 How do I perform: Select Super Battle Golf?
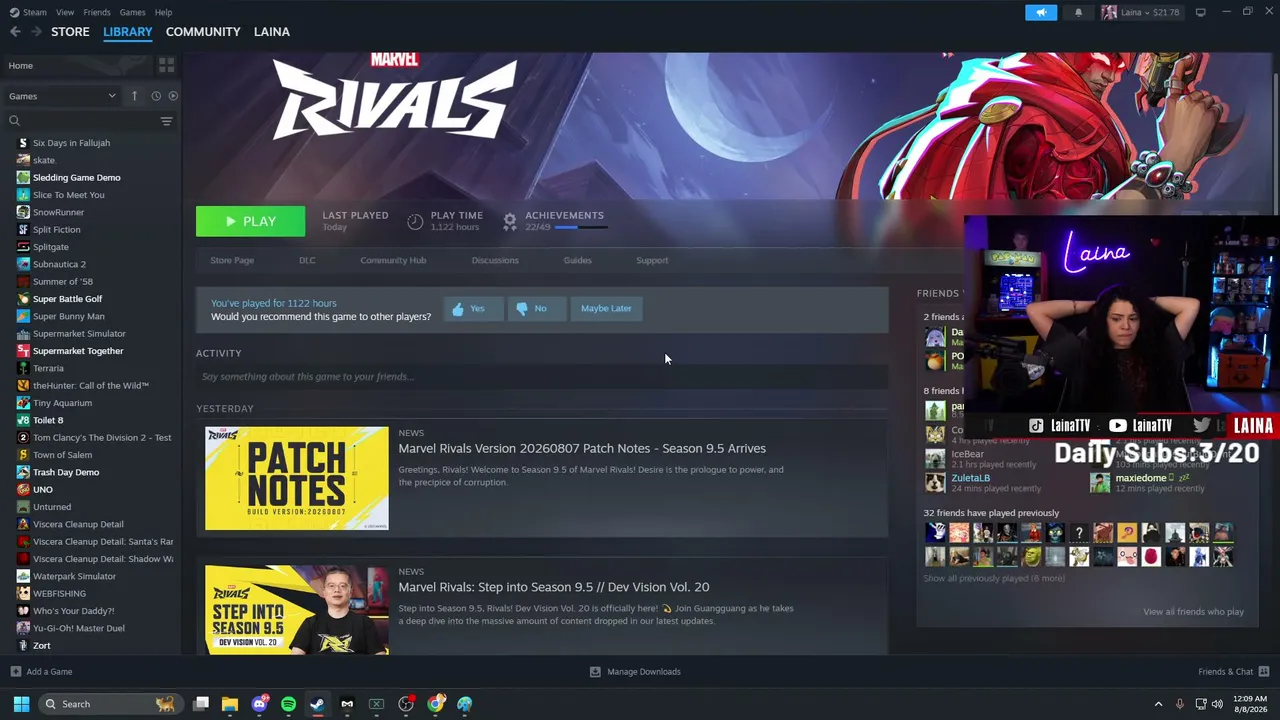click(67, 299)
